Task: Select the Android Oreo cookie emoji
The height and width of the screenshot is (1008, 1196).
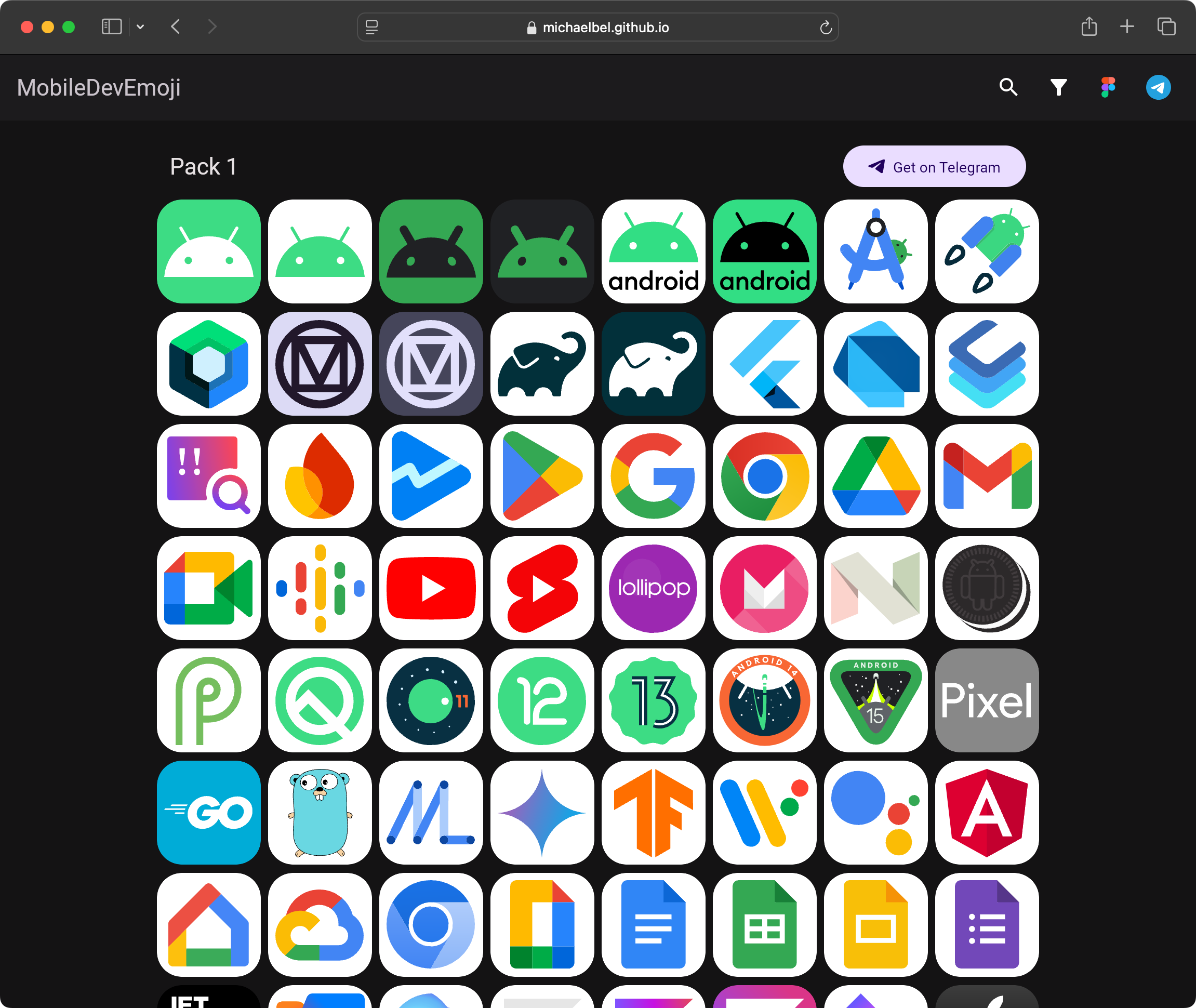Action: (988, 588)
